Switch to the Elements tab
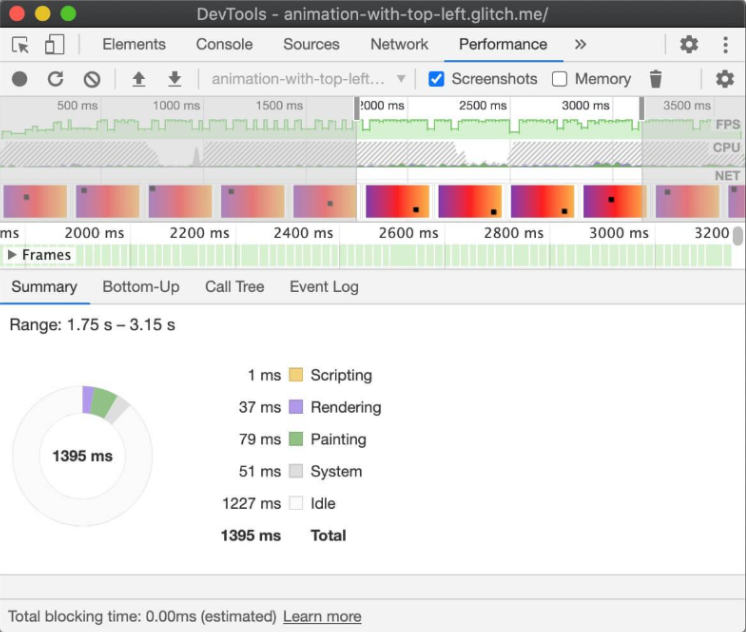746x632 pixels. pyautogui.click(x=134, y=44)
